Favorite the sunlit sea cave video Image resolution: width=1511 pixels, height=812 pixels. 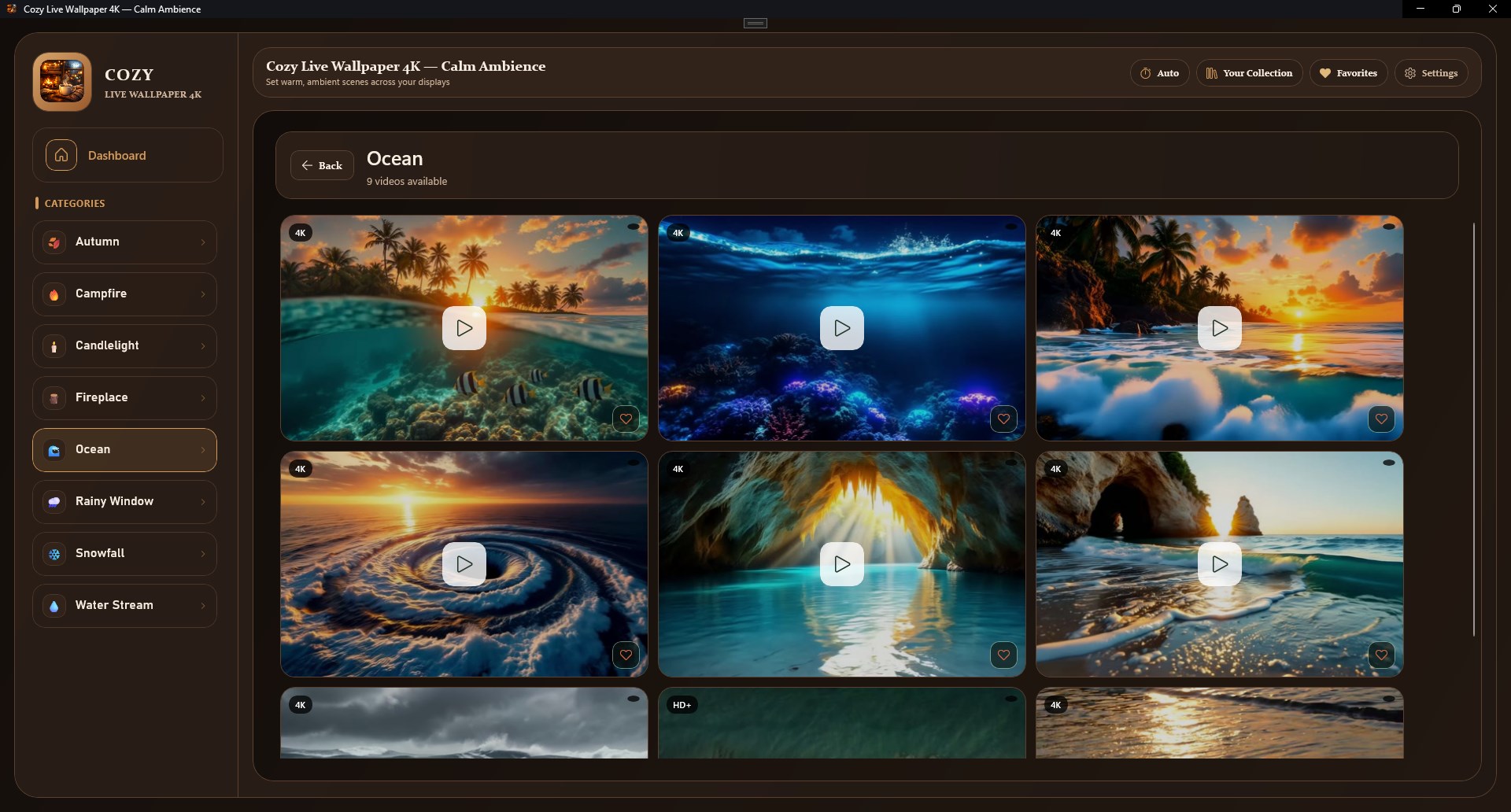tap(1003, 655)
